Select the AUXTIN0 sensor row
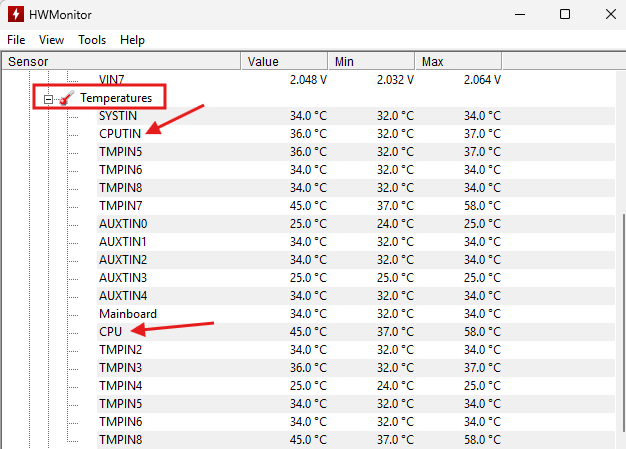This screenshot has width=626, height=449. click(355, 224)
